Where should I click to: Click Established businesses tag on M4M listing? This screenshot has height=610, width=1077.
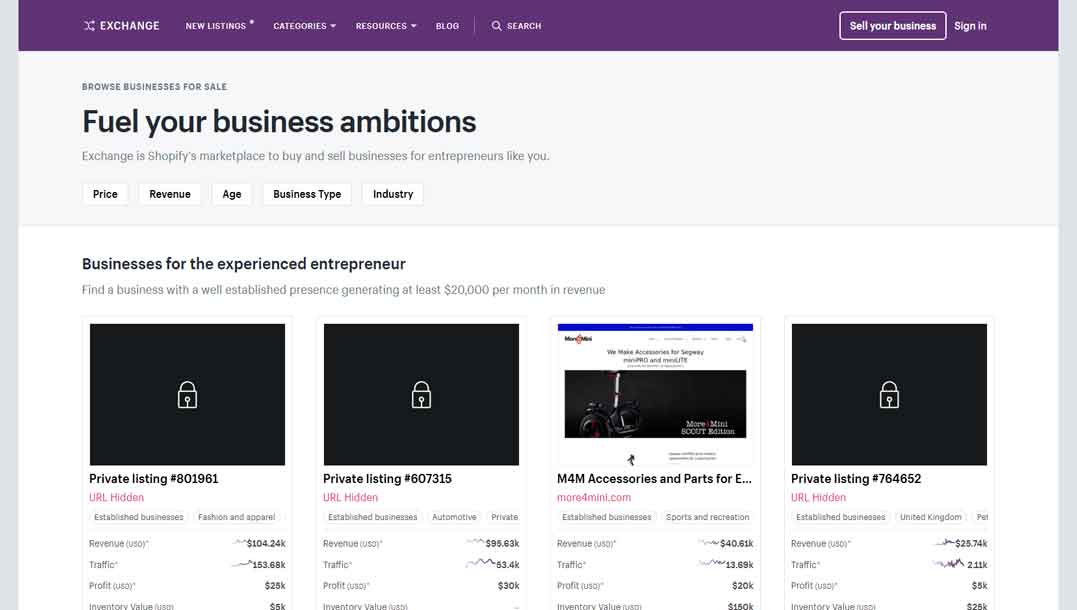606,517
